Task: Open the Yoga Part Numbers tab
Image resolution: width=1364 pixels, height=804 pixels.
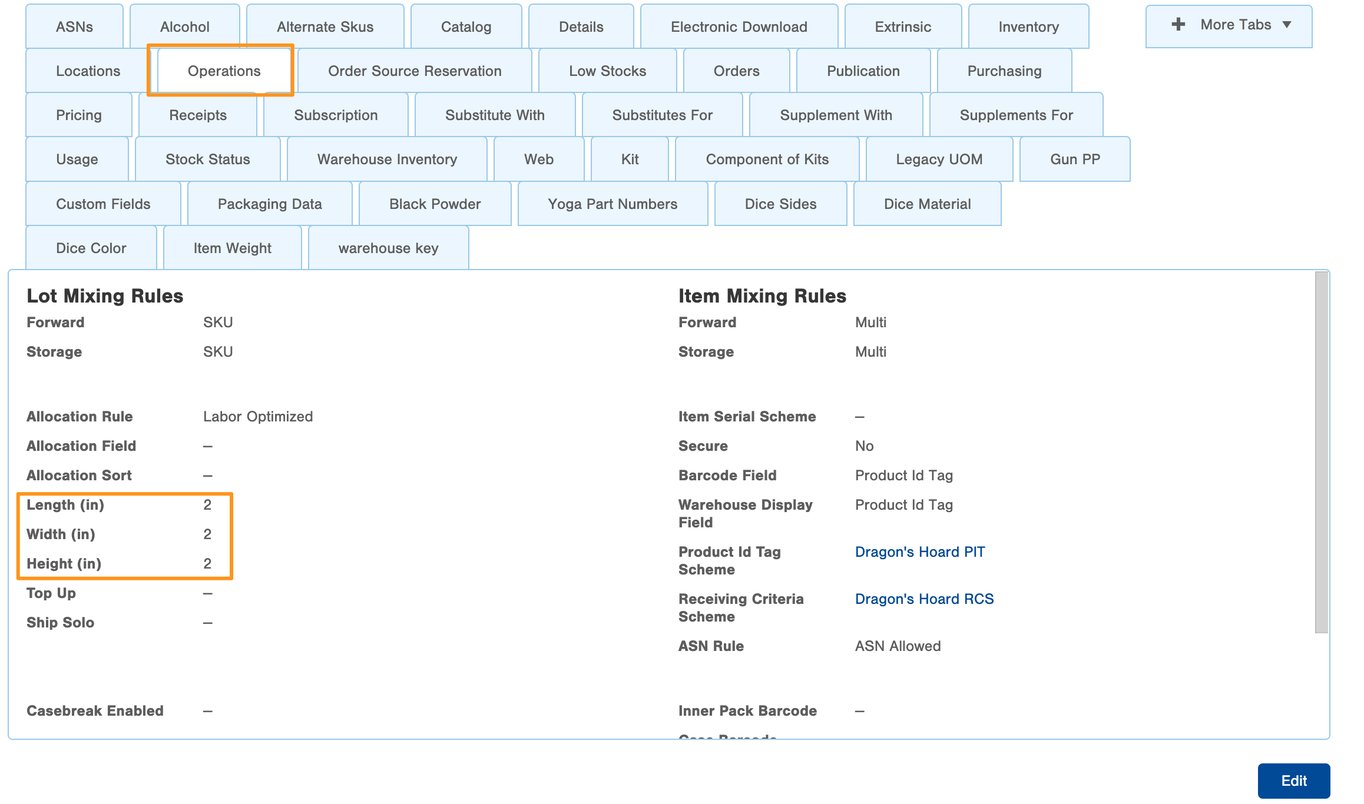Action: pyautogui.click(x=612, y=204)
